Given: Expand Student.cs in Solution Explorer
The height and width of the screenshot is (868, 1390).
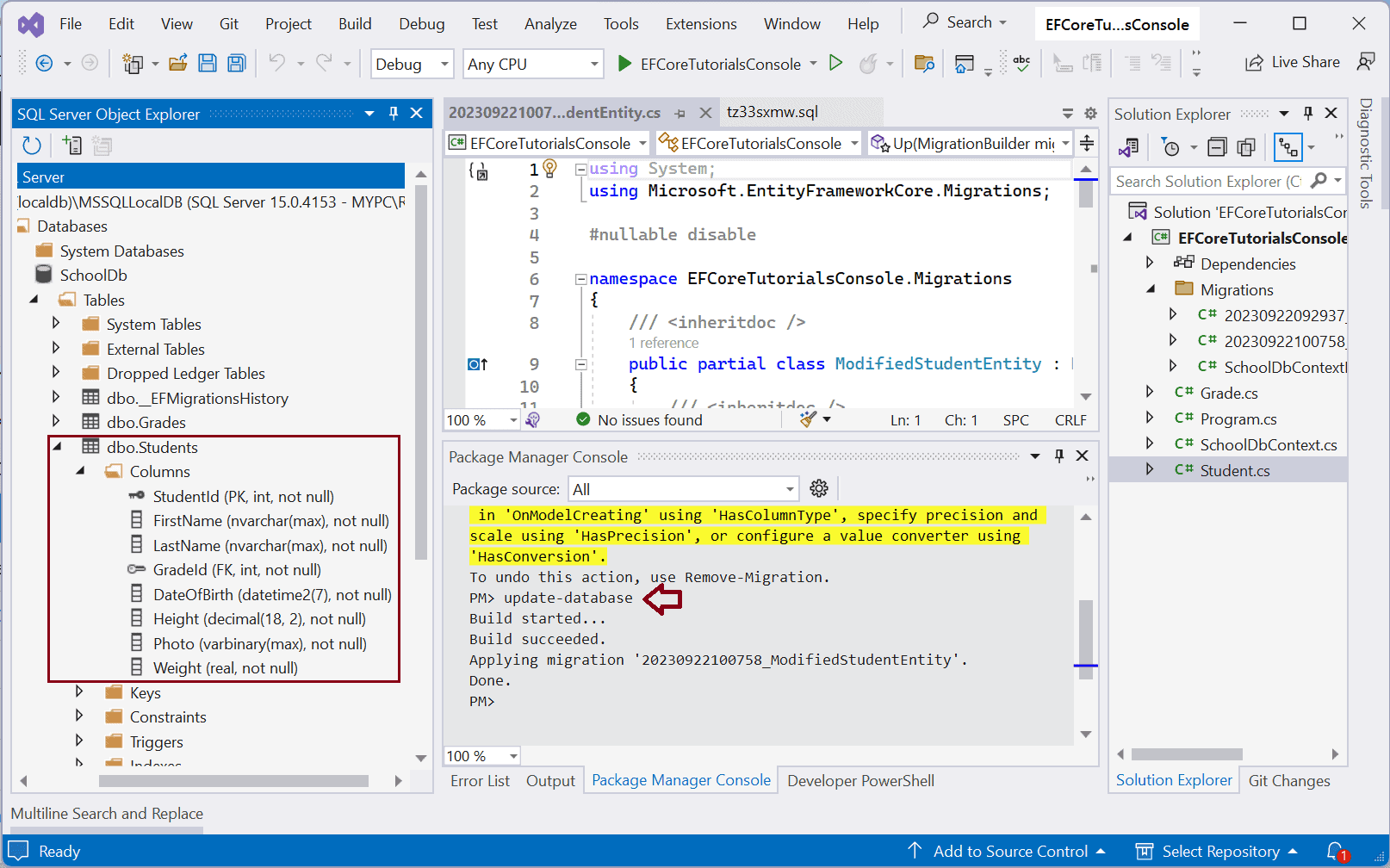Looking at the screenshot, I should click(1151, 470).
